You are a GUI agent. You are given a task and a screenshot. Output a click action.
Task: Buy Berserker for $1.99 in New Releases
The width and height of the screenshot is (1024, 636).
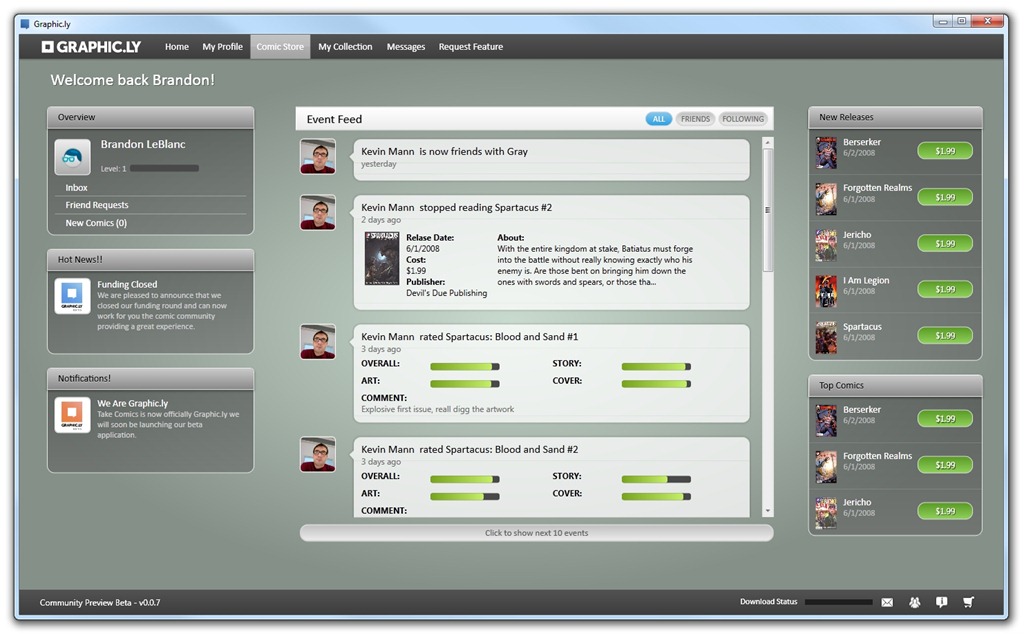[x=945, y=151]
